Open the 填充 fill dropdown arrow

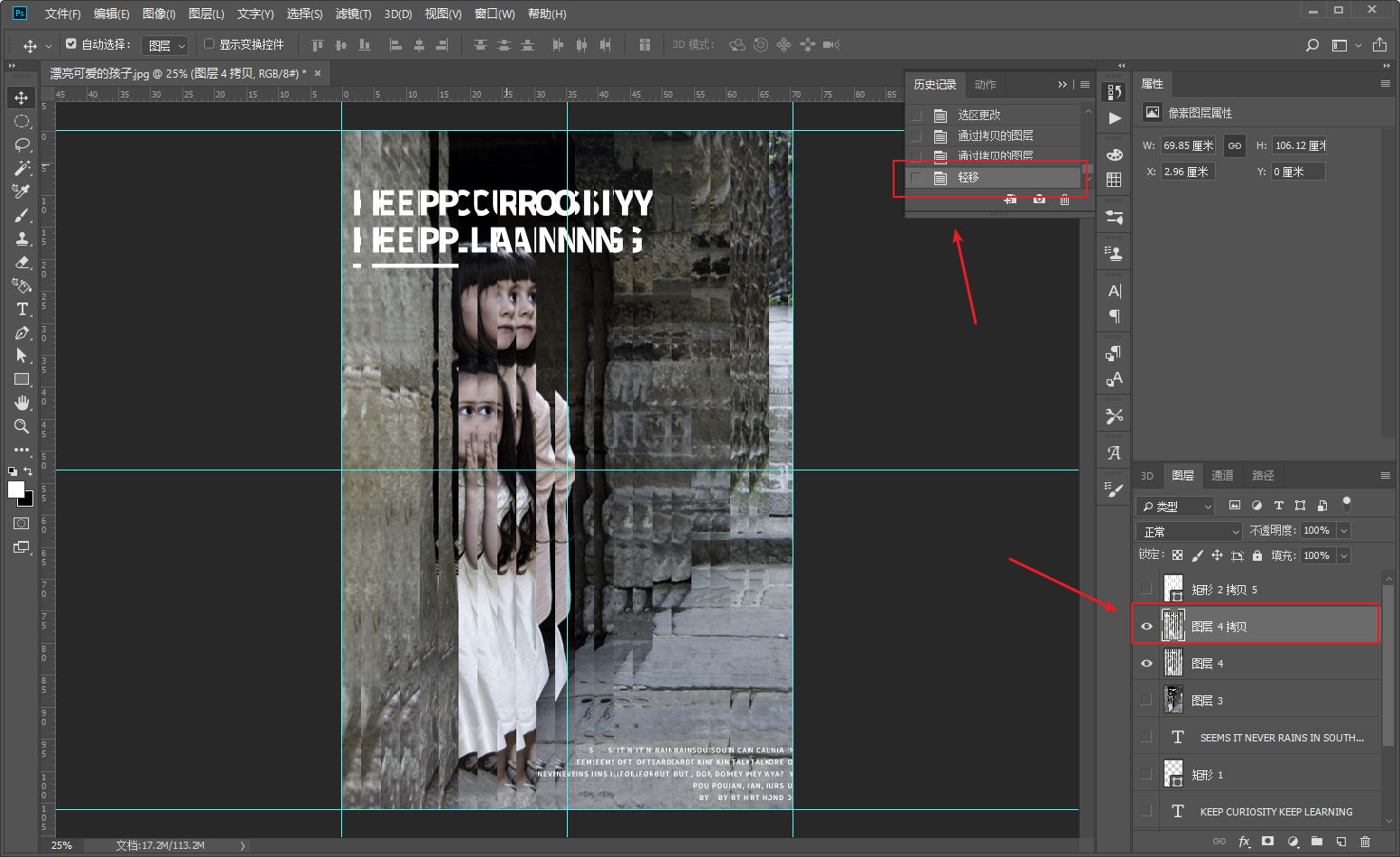point(1344,556)
